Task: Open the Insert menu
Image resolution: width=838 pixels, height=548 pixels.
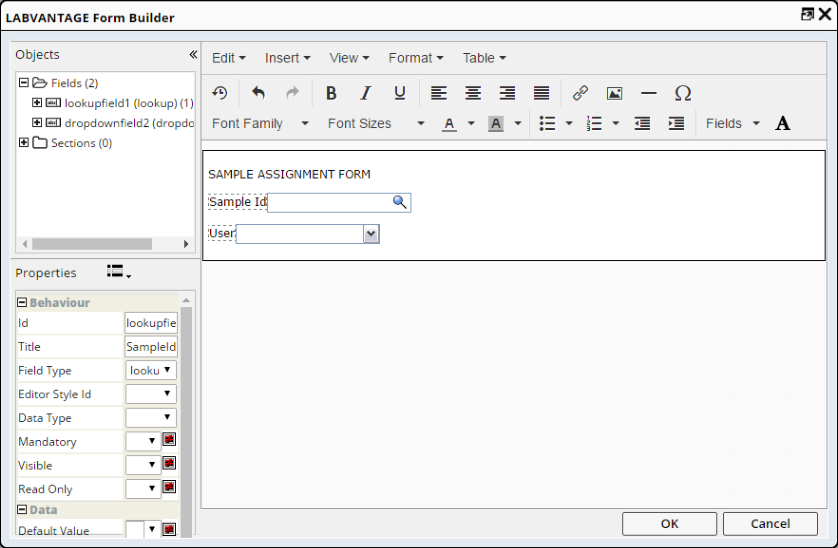Action: point(288,58)
